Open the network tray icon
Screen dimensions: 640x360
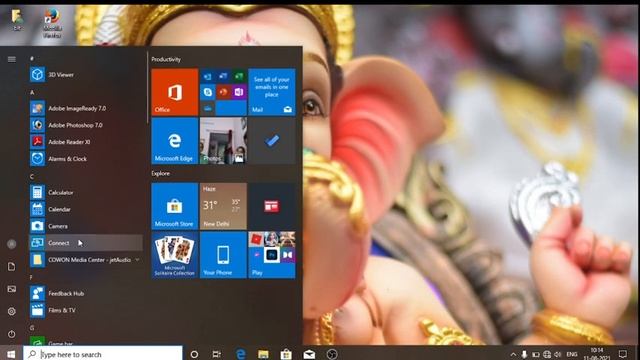click(547, 354)
